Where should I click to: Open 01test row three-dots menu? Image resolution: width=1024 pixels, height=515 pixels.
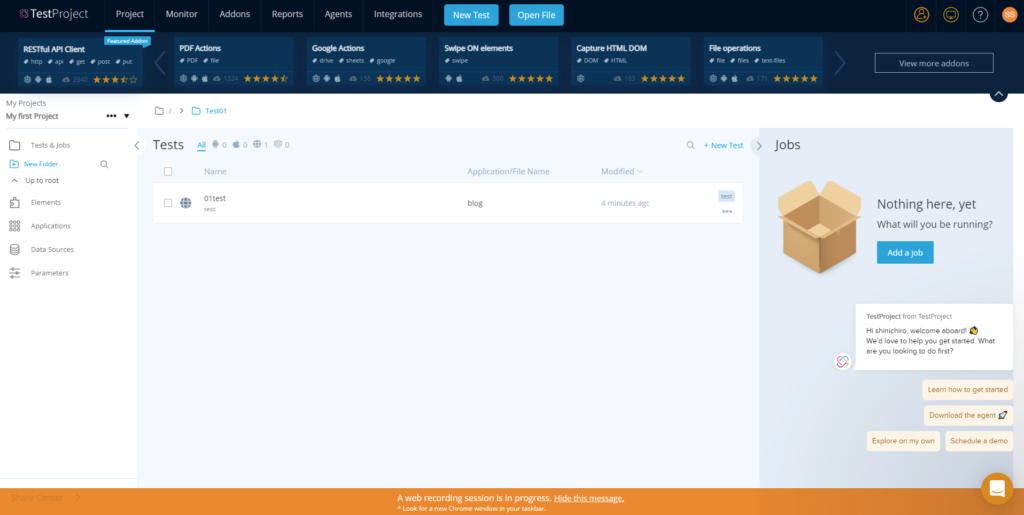point(727,211)
